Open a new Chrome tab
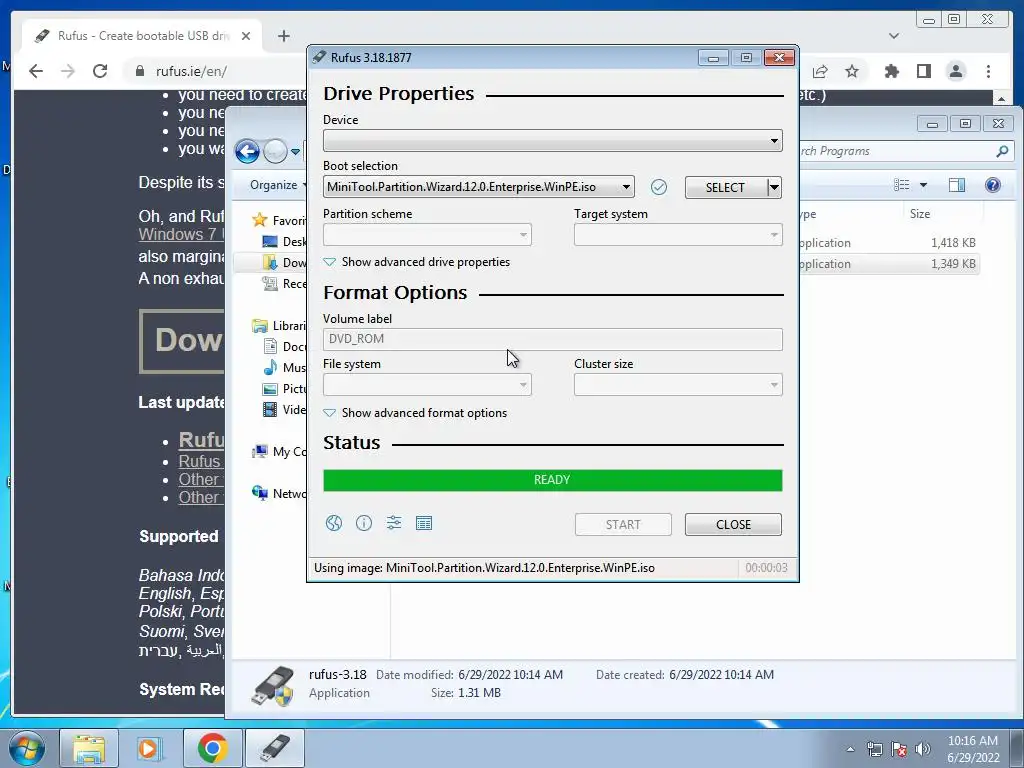The height and width of the screenshot is (768, 1024). click(x=283, y=36)
